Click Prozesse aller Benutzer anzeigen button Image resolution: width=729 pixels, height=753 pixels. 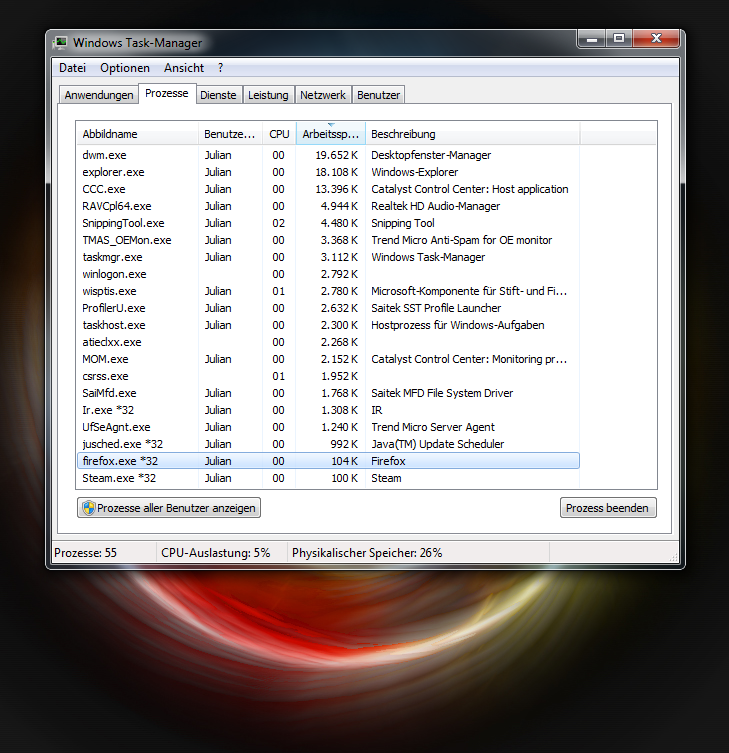[169, 508]
